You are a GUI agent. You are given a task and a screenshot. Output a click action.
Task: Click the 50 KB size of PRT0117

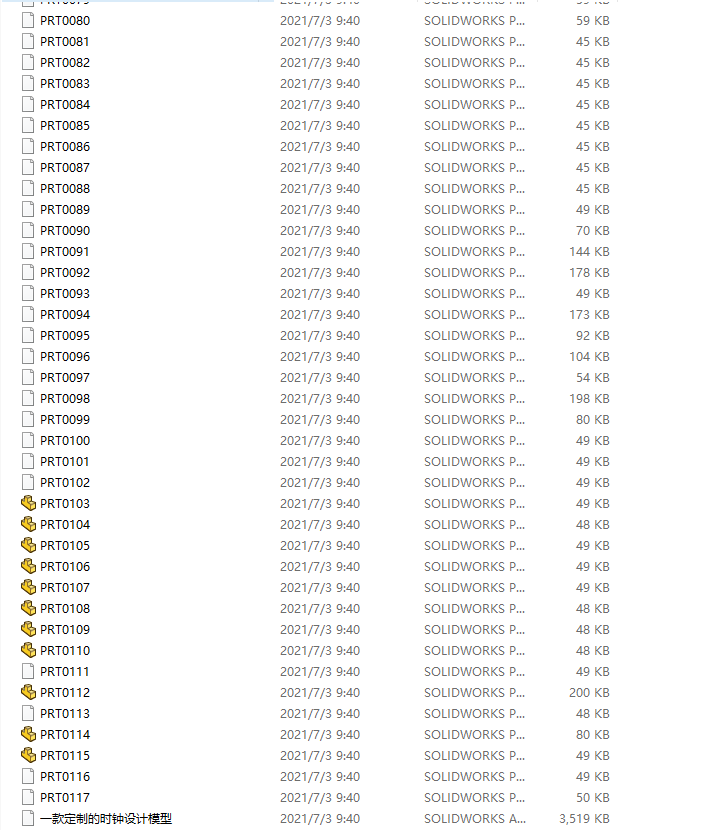click(x=592, y=798)
